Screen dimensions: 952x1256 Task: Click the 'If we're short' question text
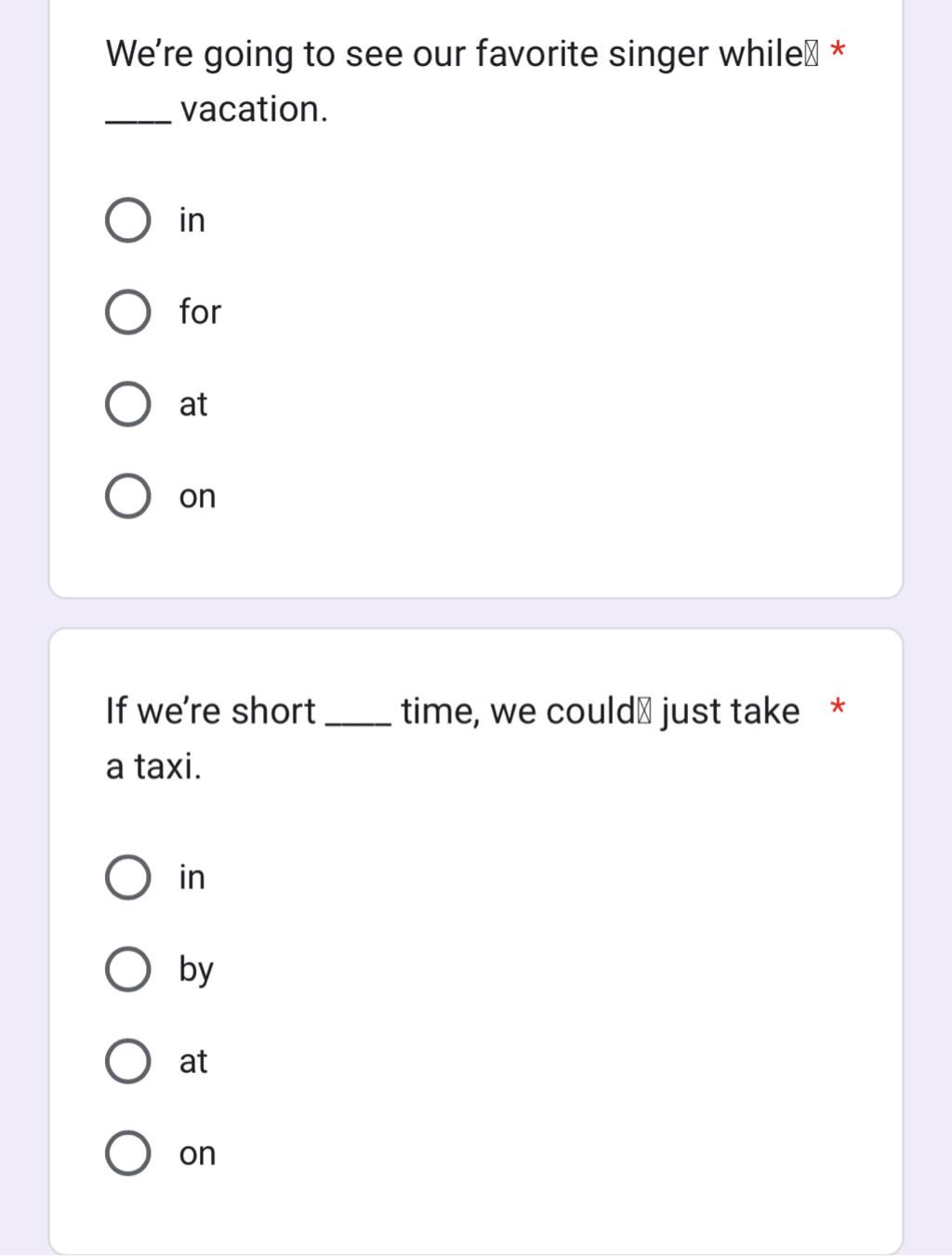pos(453,739)
